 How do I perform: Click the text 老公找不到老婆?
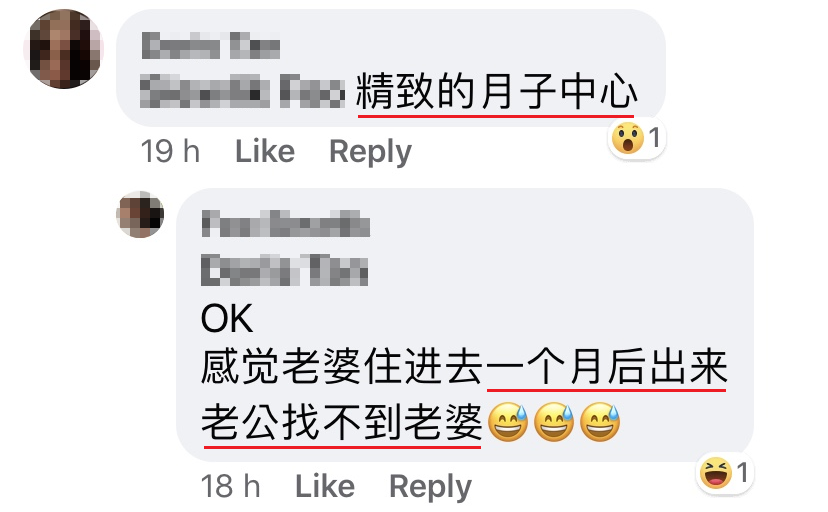pos(342,422)
